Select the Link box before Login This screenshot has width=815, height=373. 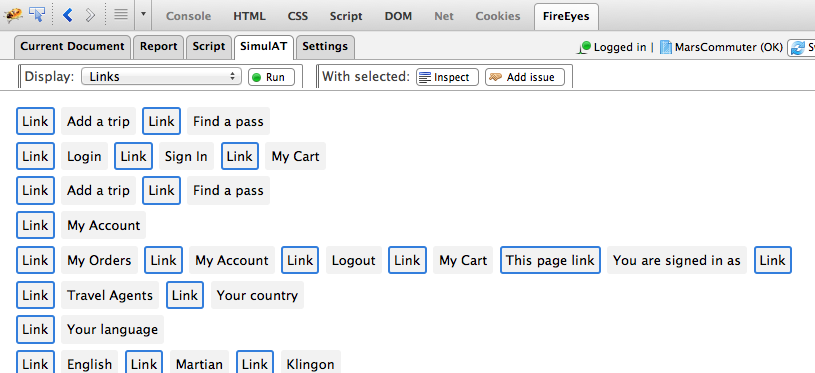pos(35,156)
